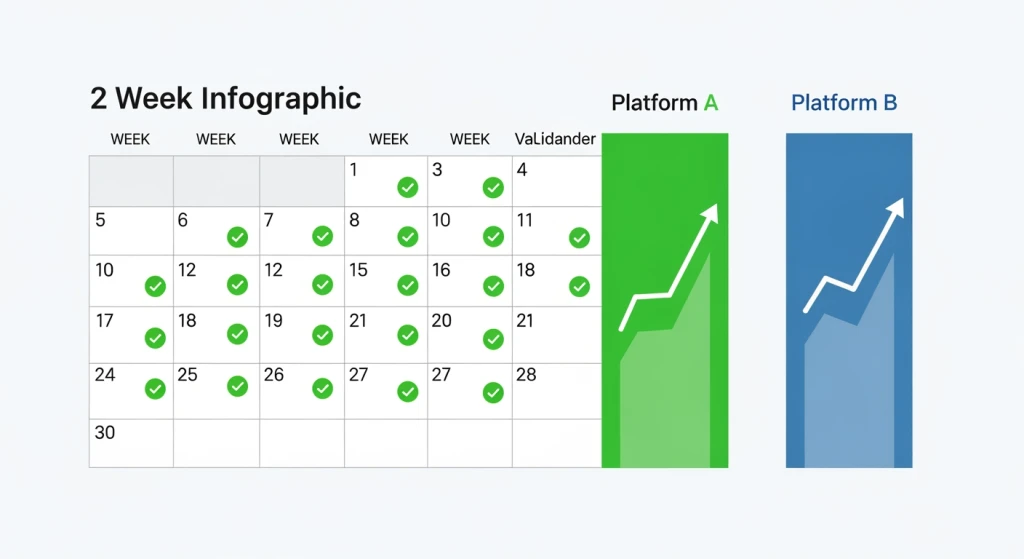
Task: Click the 2 Week Infographic title
Action: (225, 99)
